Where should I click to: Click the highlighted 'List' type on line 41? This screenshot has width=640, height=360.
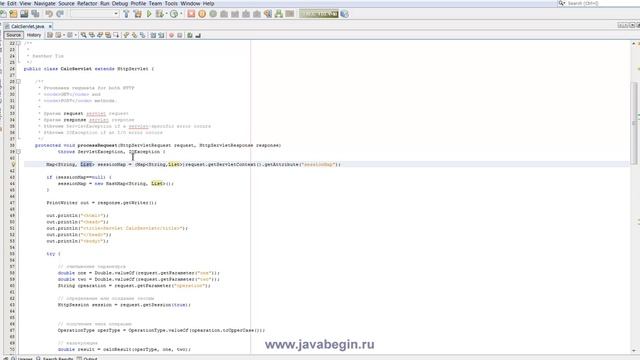[87, 164]
